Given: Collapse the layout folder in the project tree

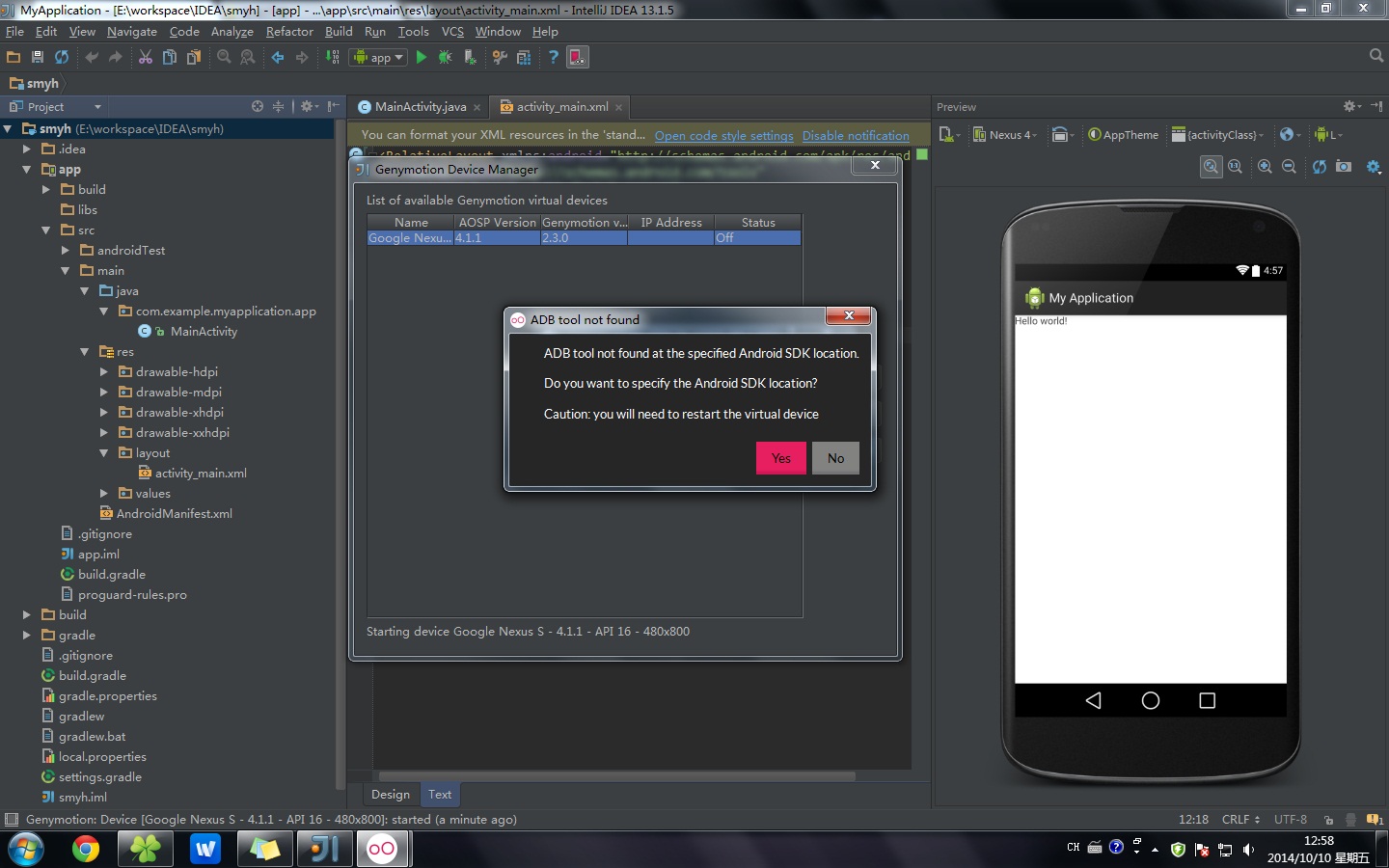Looking at the screenshot, I should pyautogui.click(x=103, y=452).
